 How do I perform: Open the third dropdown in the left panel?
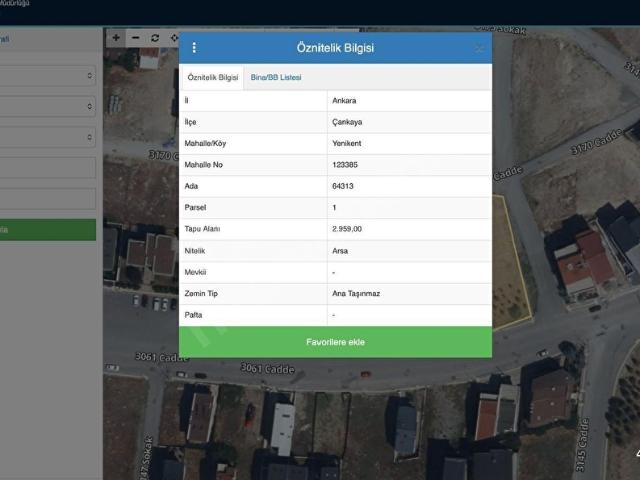coord(47,137)
